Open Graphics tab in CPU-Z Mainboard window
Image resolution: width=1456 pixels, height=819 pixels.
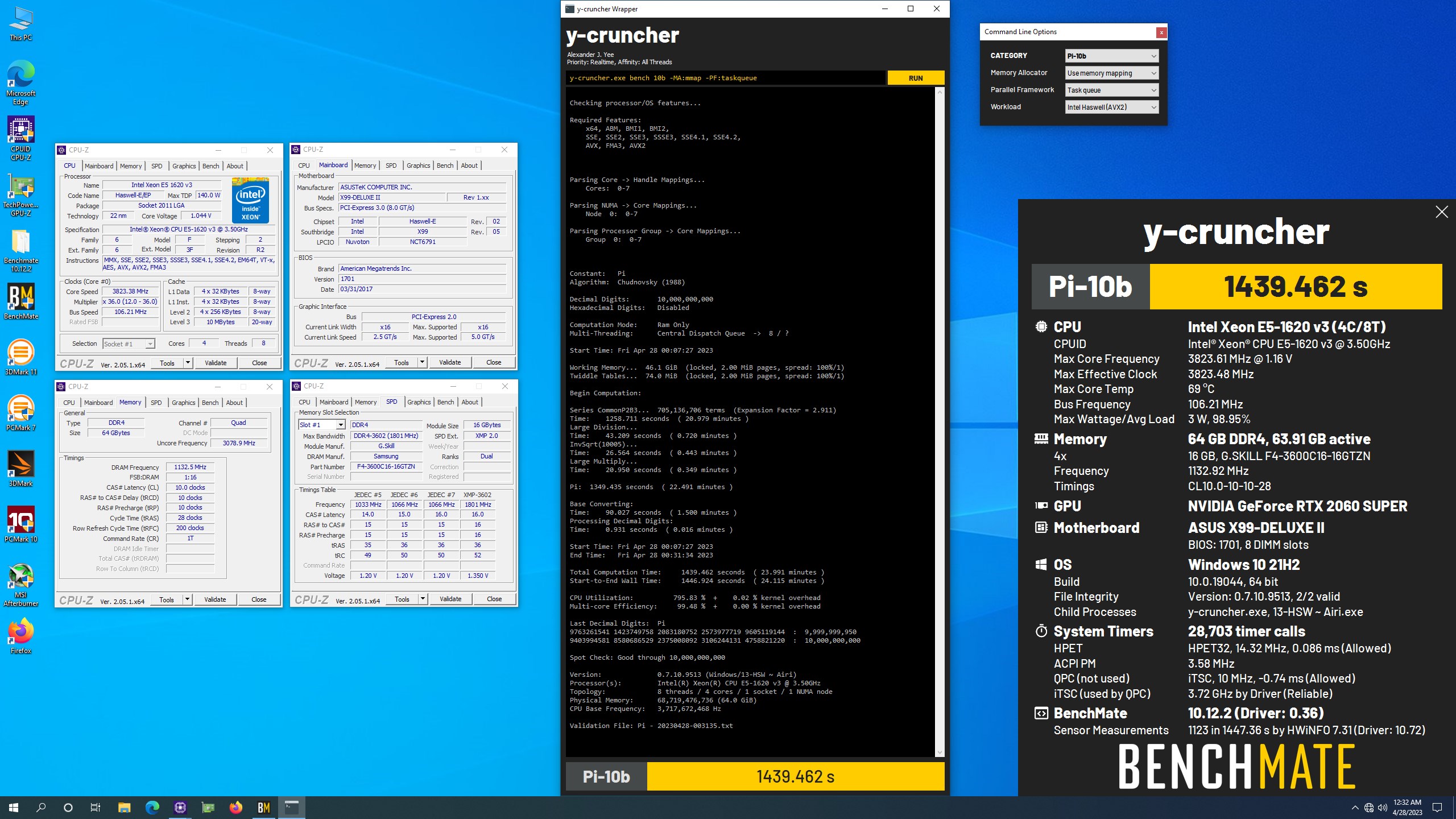pyautogui.click(x=418, y=166)
